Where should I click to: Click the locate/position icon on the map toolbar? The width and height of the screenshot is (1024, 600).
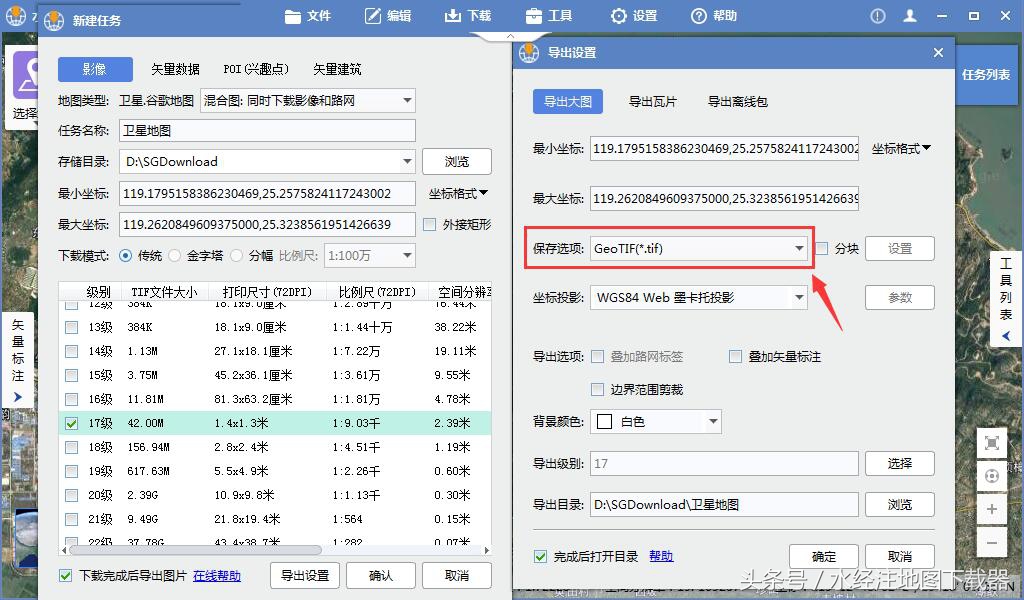992,478
